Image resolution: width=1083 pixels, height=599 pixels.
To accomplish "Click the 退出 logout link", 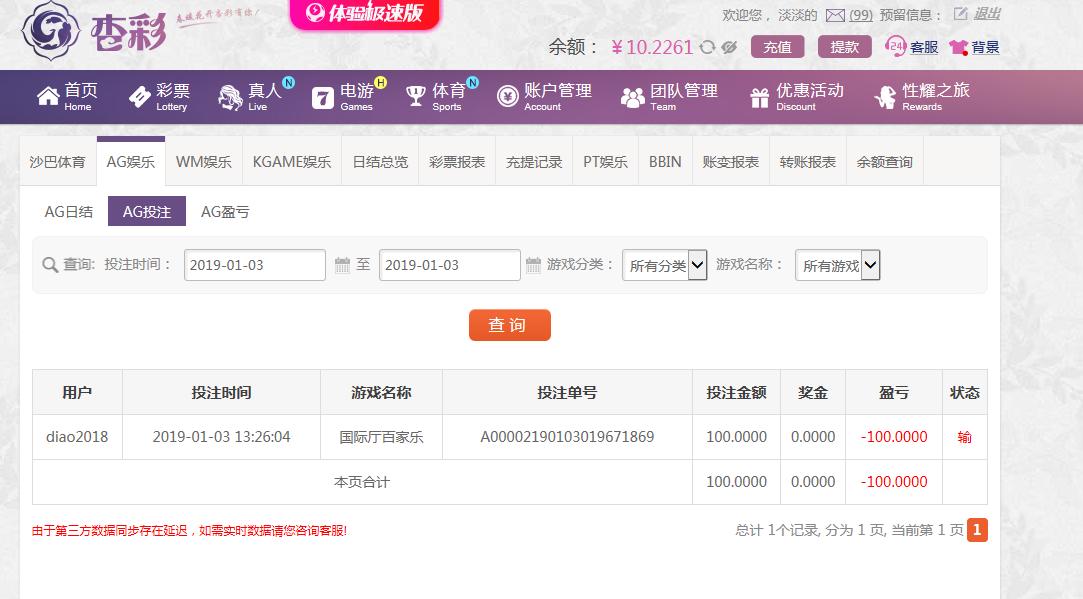I will click(x=987, y=14).
